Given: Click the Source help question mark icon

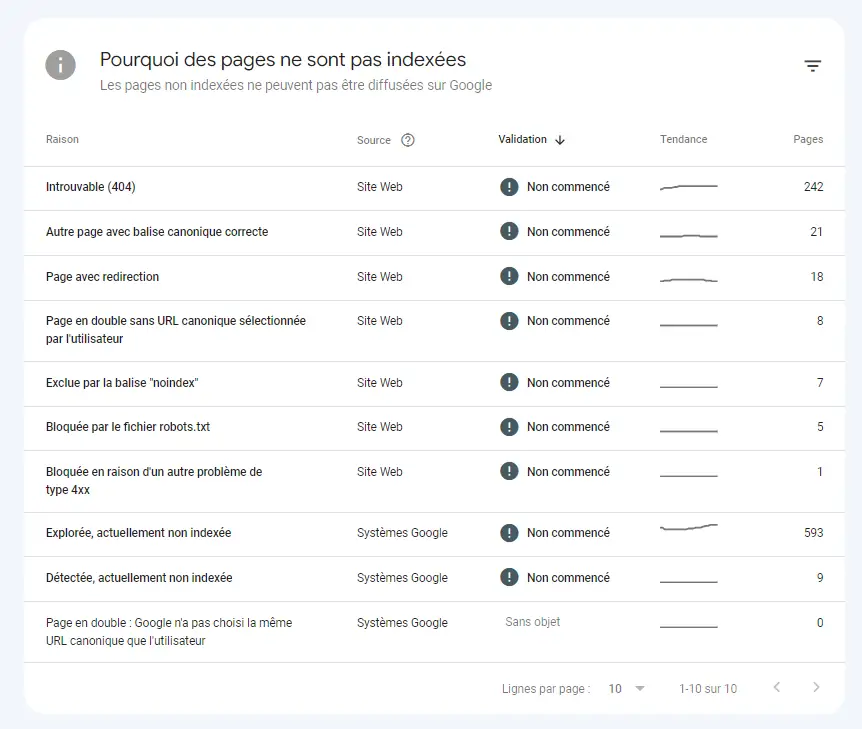Looking at the screenshot, I should click(407, 140).
